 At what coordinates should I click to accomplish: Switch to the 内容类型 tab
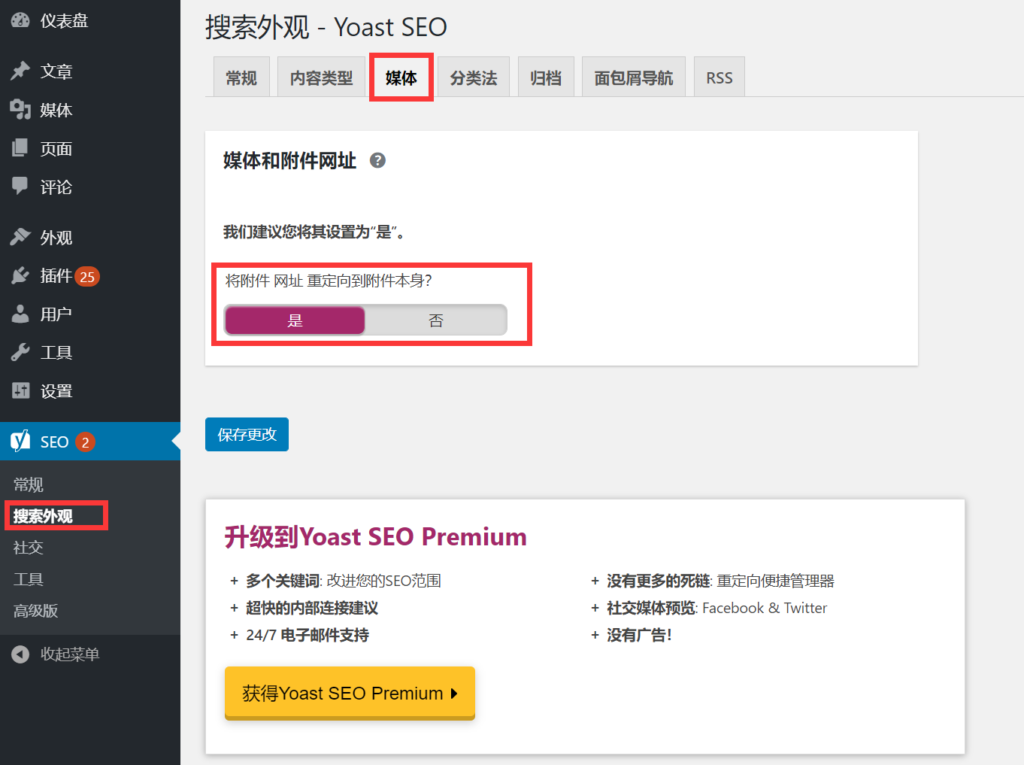[321, 78]
